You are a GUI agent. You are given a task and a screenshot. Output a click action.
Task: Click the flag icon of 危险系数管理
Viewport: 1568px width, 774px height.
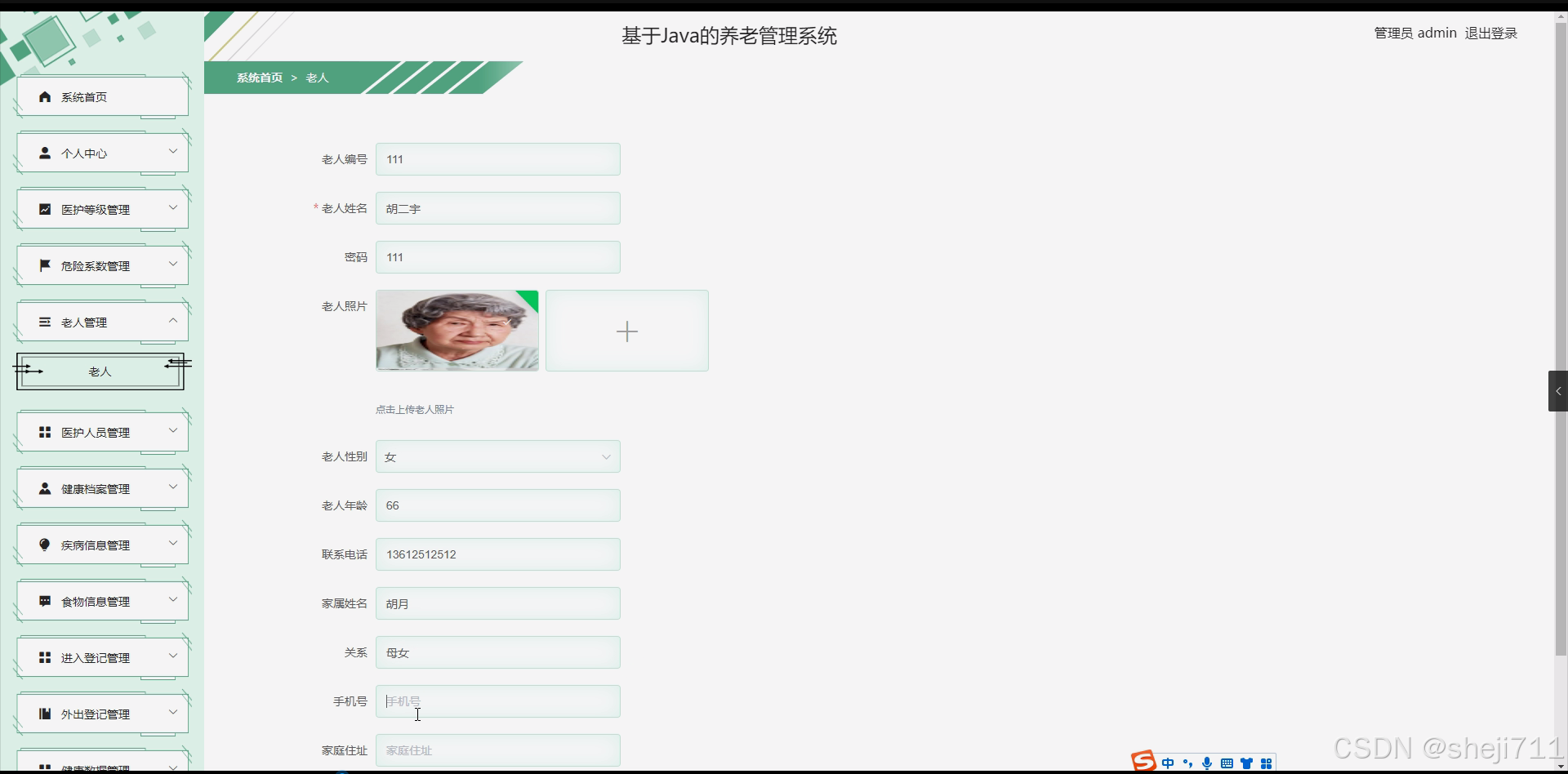pos(44,265)
